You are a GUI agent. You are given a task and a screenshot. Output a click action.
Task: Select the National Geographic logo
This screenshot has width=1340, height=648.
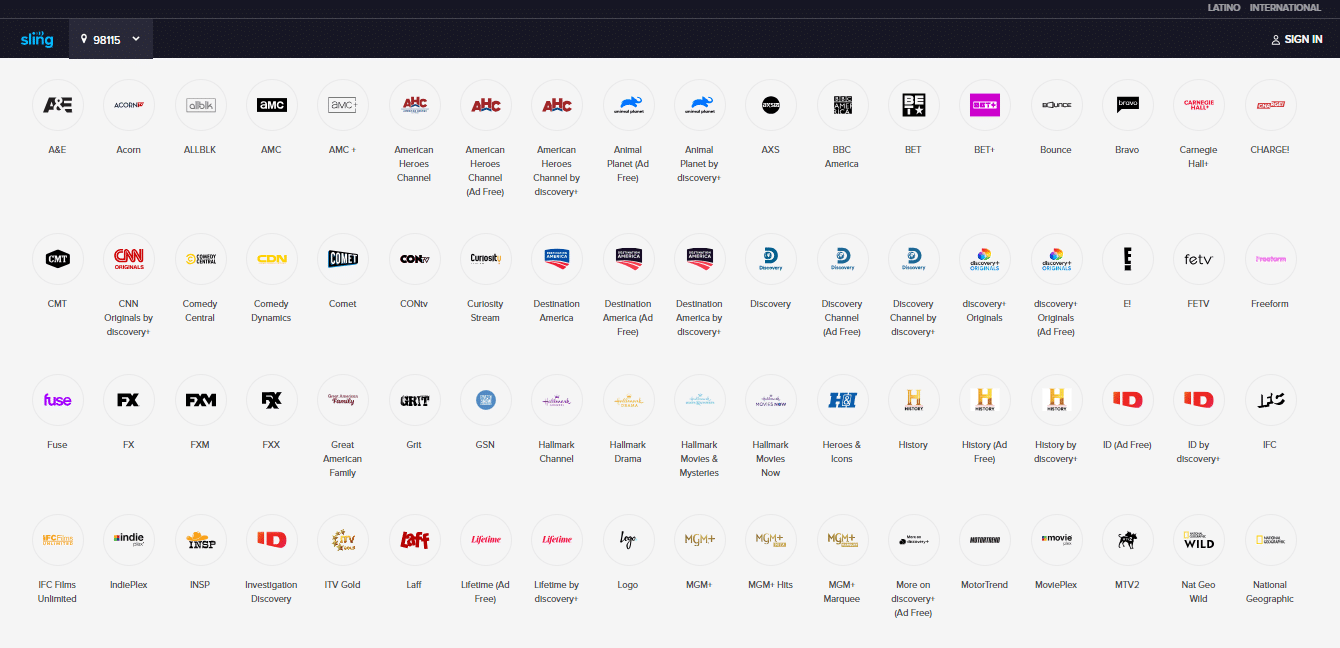1270,540
